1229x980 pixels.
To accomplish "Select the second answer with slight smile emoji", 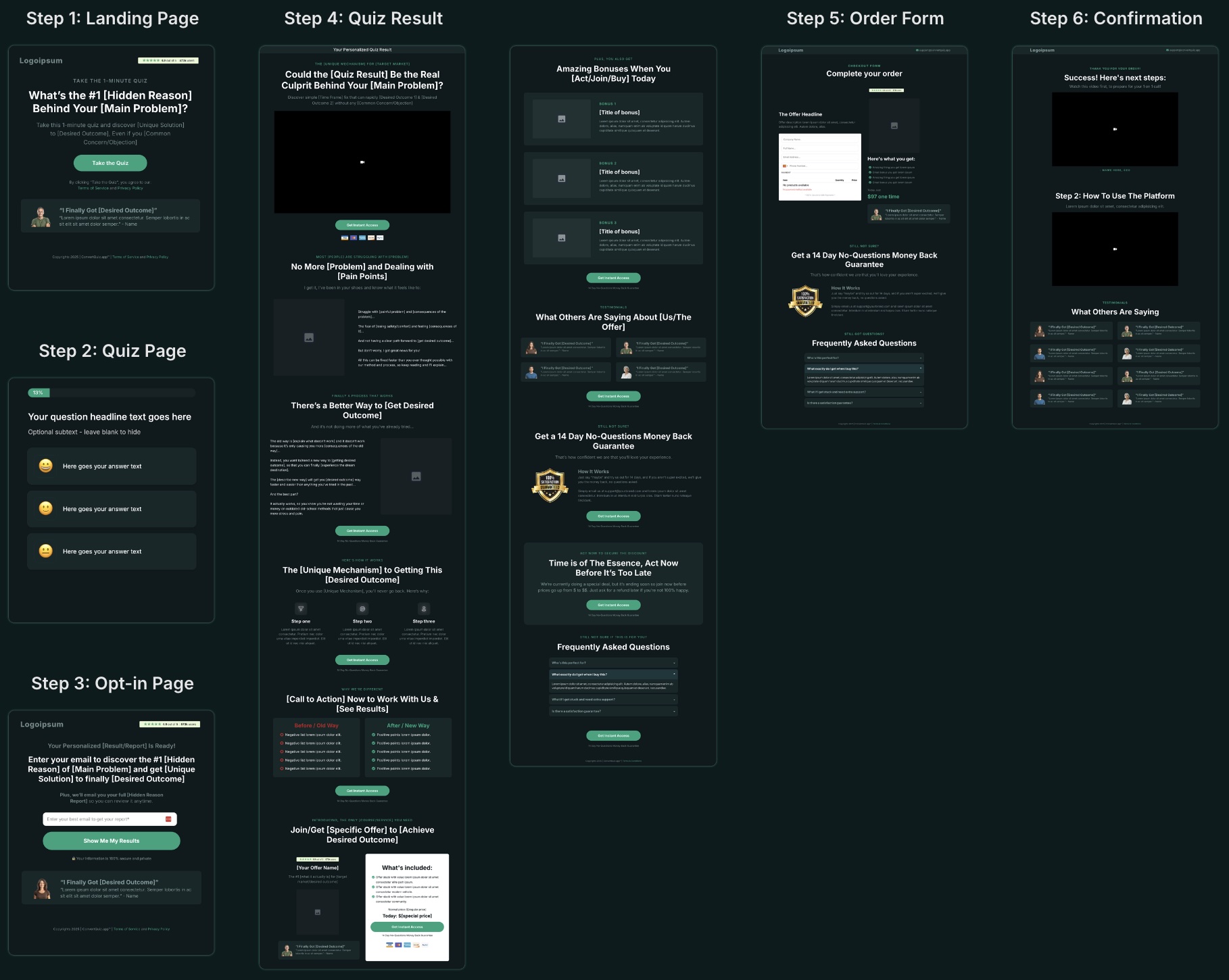I will (112, 509).
